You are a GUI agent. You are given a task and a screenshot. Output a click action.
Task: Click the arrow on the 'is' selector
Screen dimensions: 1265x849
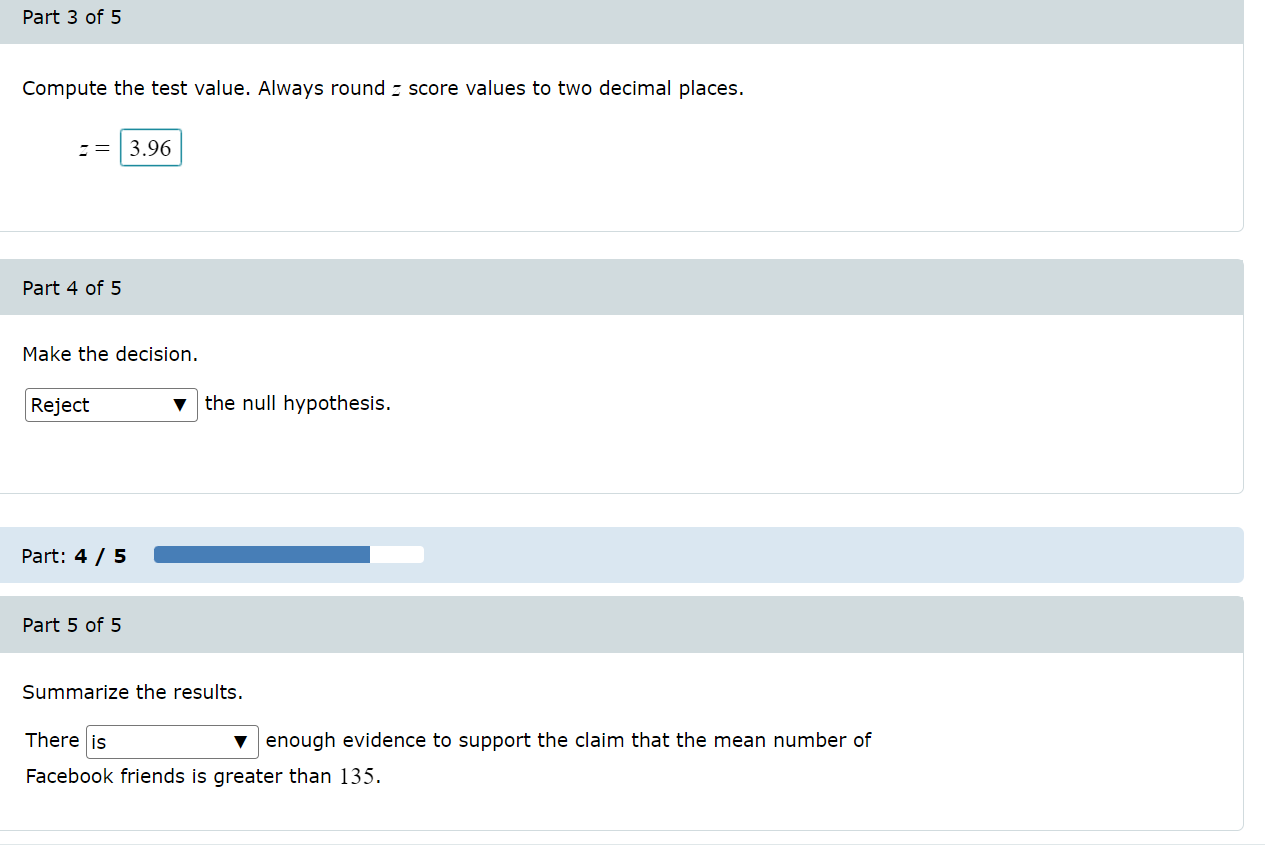(x=240, y=742)
